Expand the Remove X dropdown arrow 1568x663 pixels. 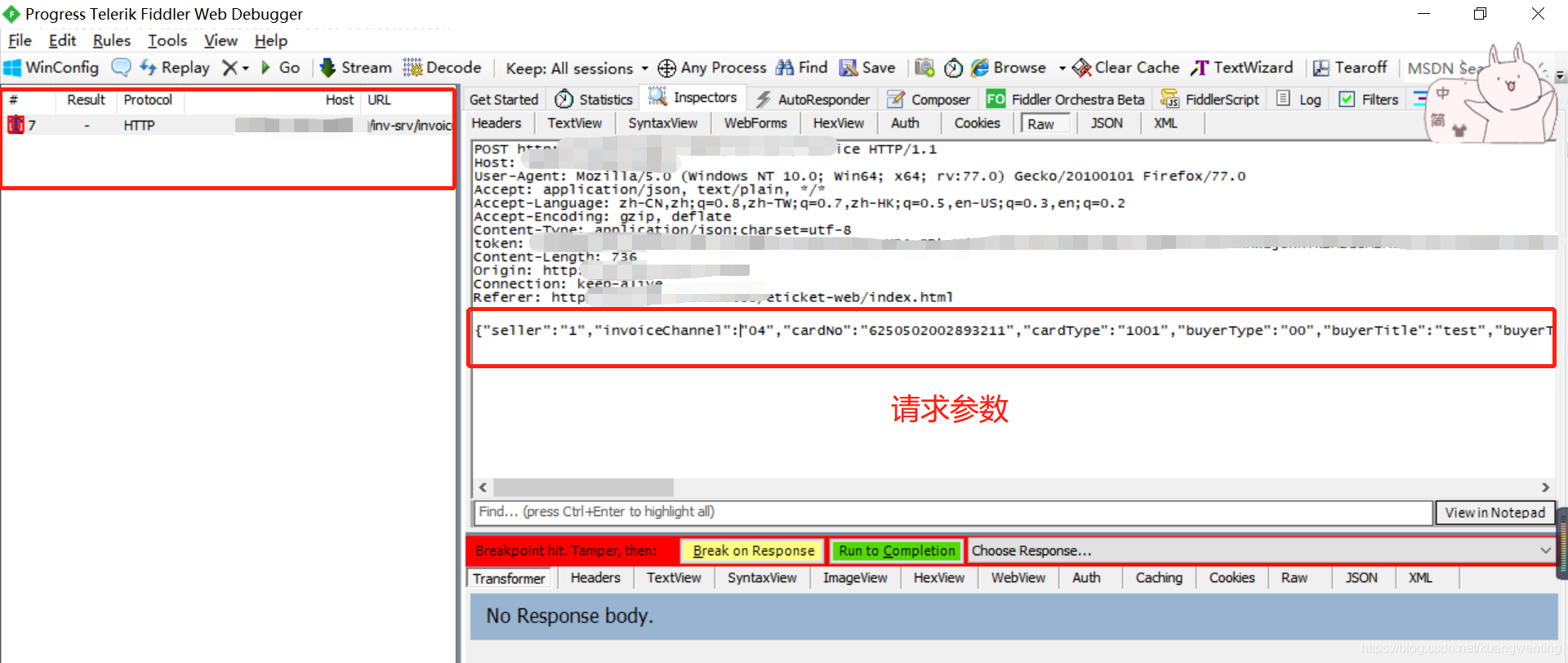click(245, 68)
